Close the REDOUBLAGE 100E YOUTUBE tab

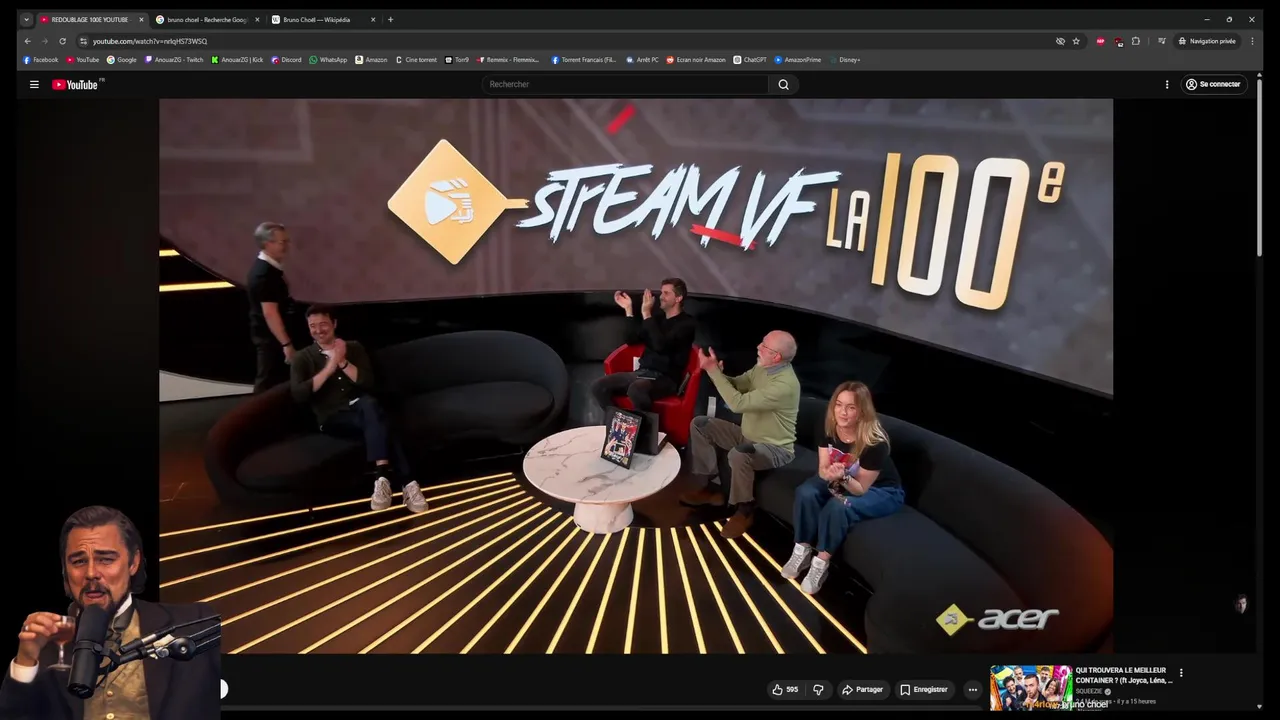pos(141,19)
